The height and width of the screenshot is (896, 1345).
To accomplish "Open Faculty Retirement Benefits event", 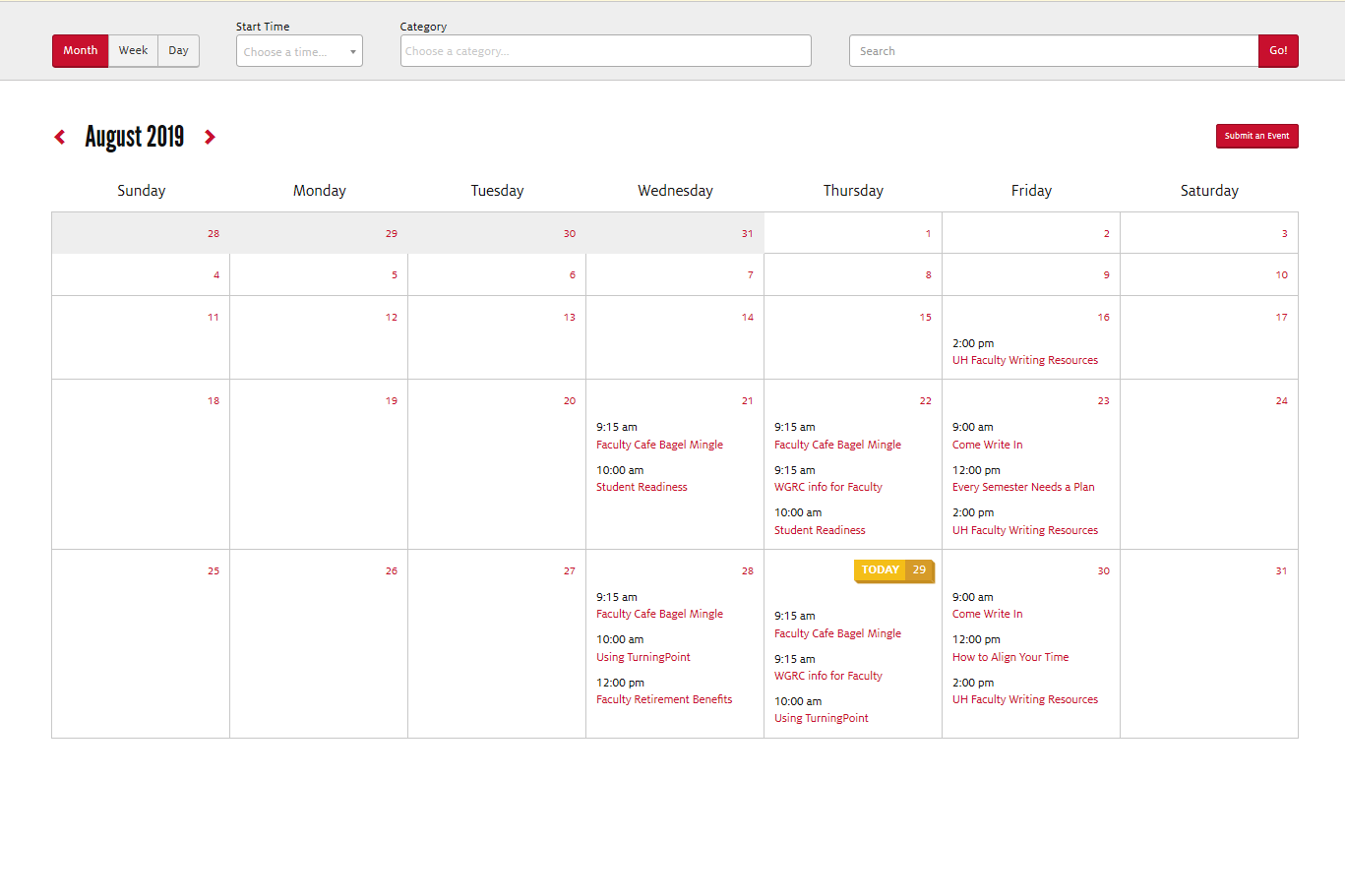I will [x=663, y=700].
